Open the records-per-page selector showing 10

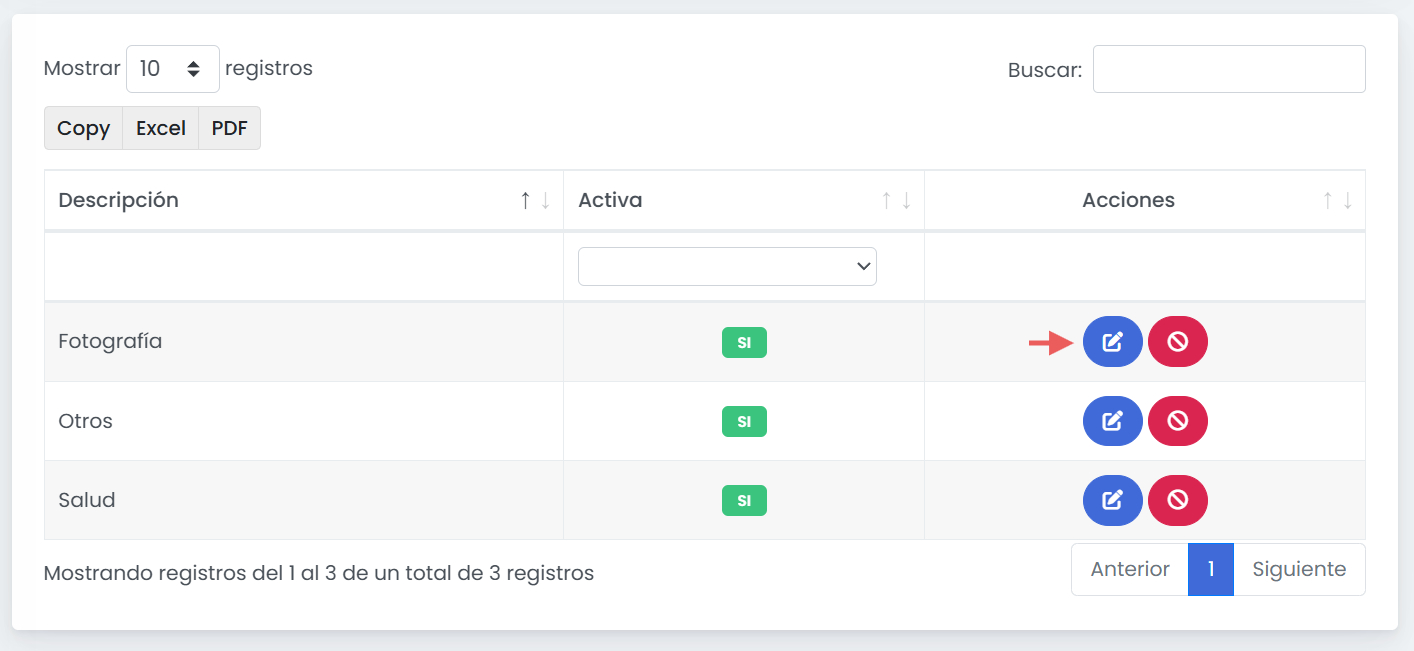172,69
